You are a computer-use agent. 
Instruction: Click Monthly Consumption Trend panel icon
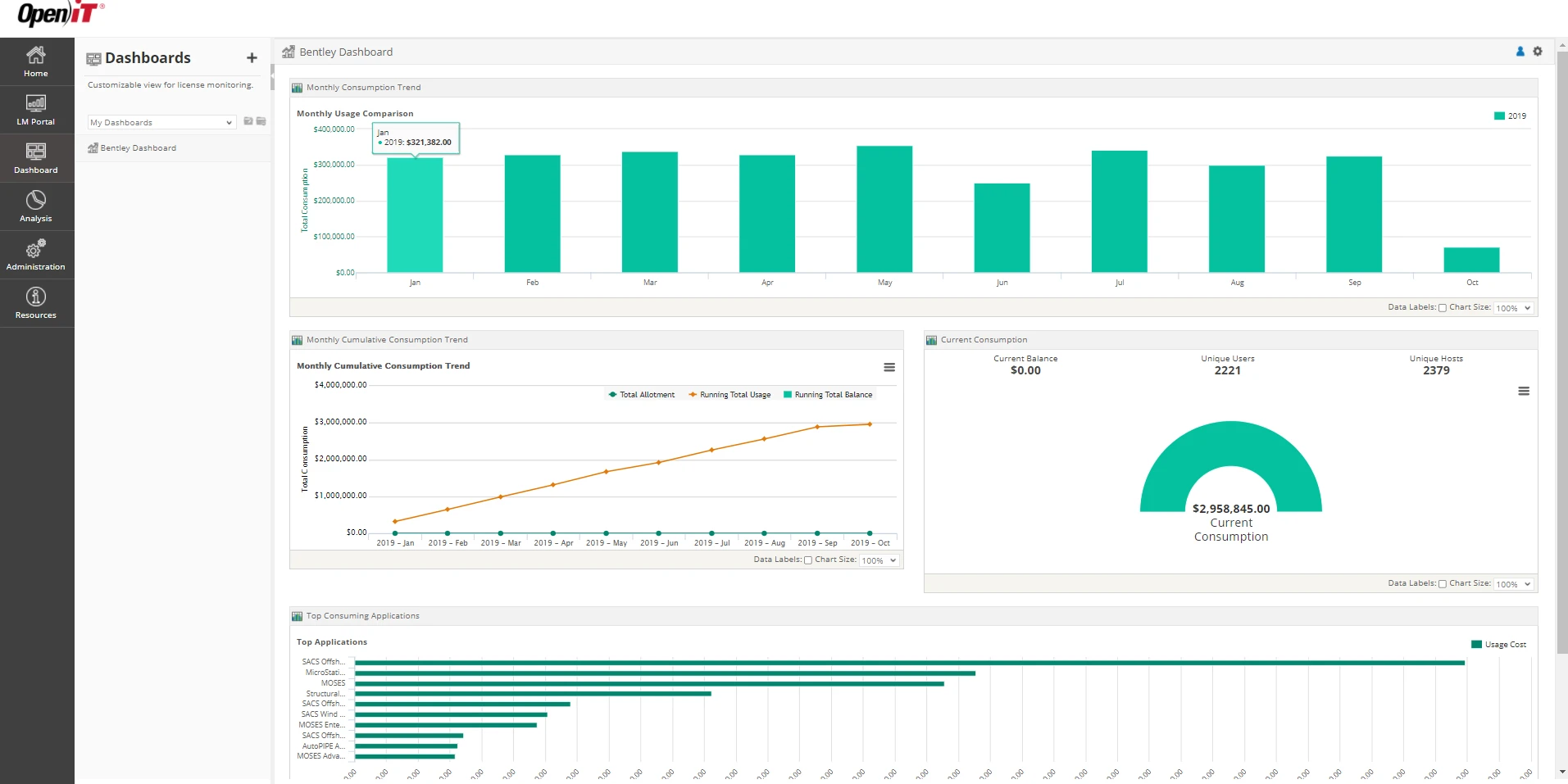coord(298,88)
